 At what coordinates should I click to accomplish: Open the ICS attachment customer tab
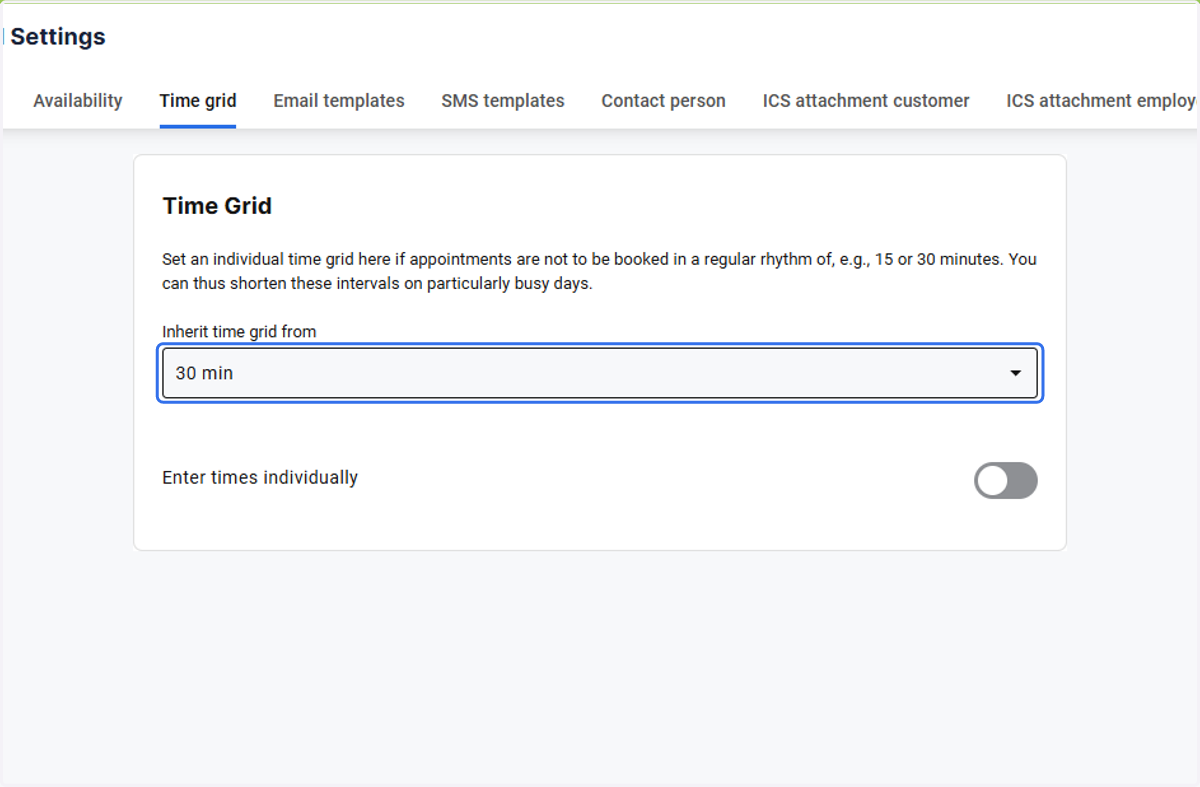866,101
